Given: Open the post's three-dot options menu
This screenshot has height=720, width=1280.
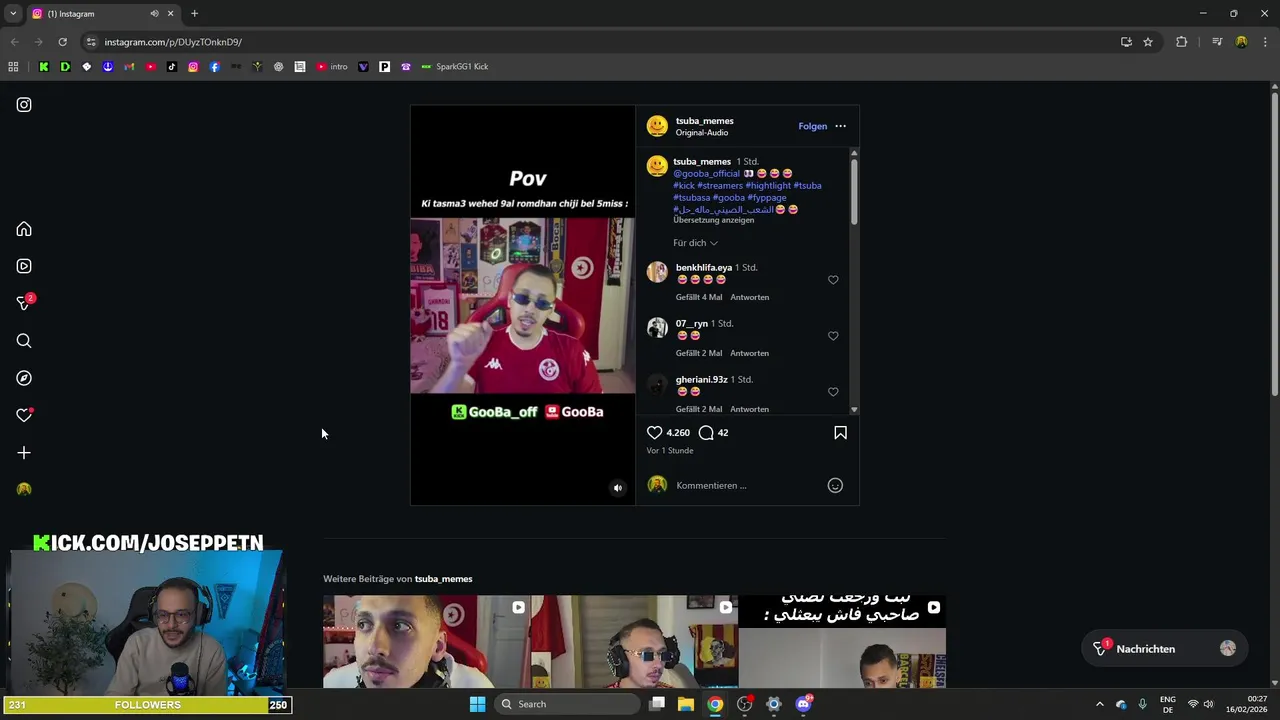Looking at the screenshot, I should (840, 126).
